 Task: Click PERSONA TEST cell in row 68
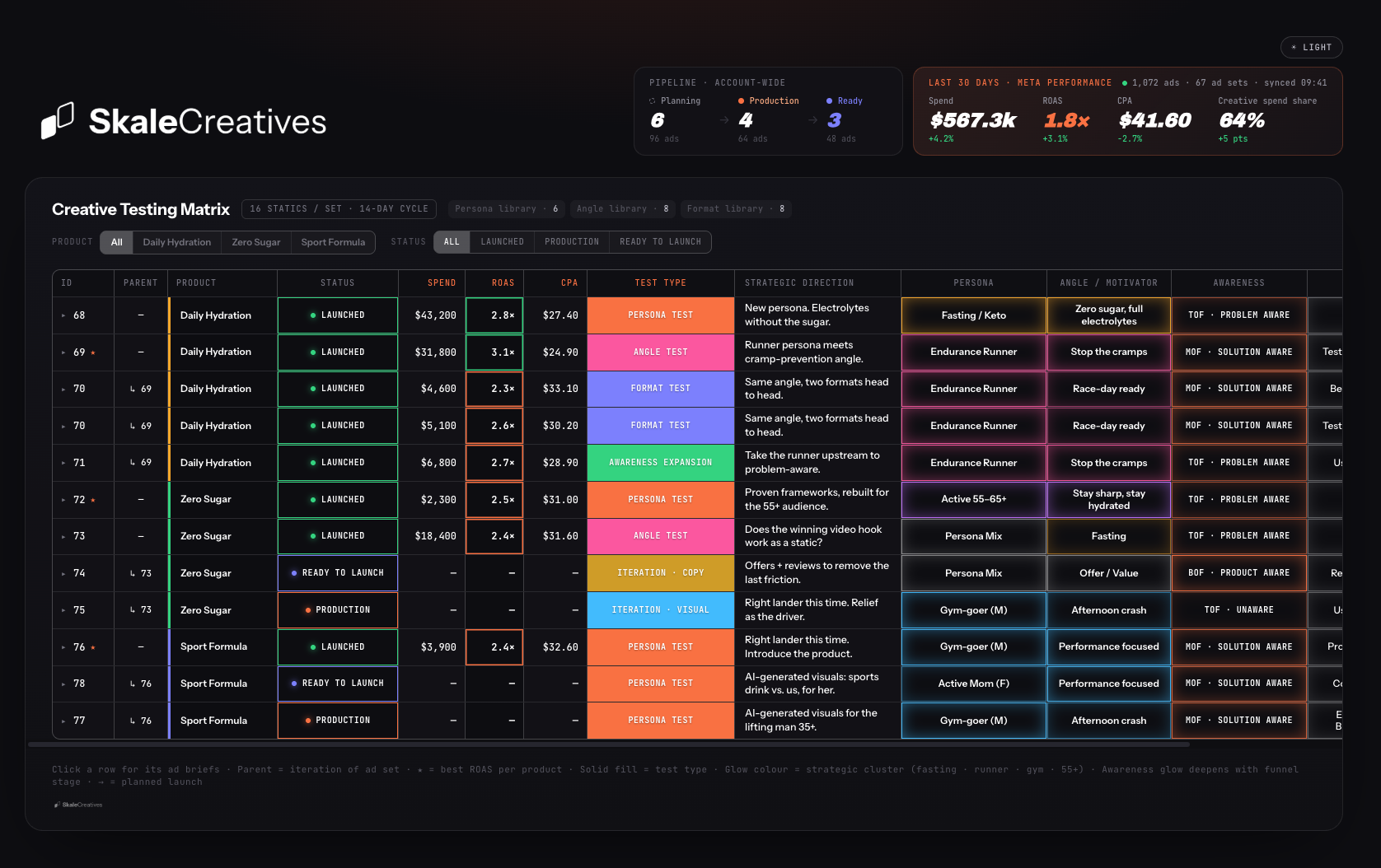pyautogui.click(x=660, y=315)
